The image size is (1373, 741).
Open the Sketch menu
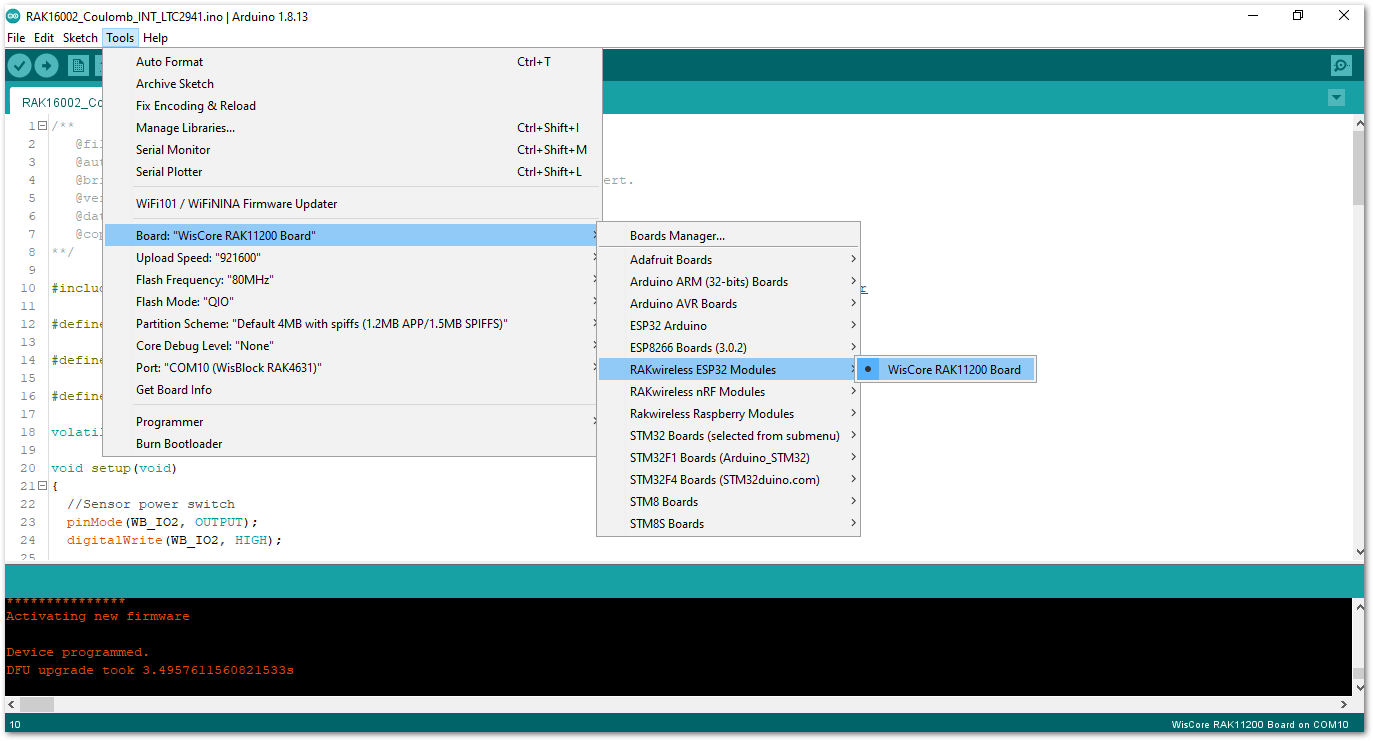(x=80, y=38)
